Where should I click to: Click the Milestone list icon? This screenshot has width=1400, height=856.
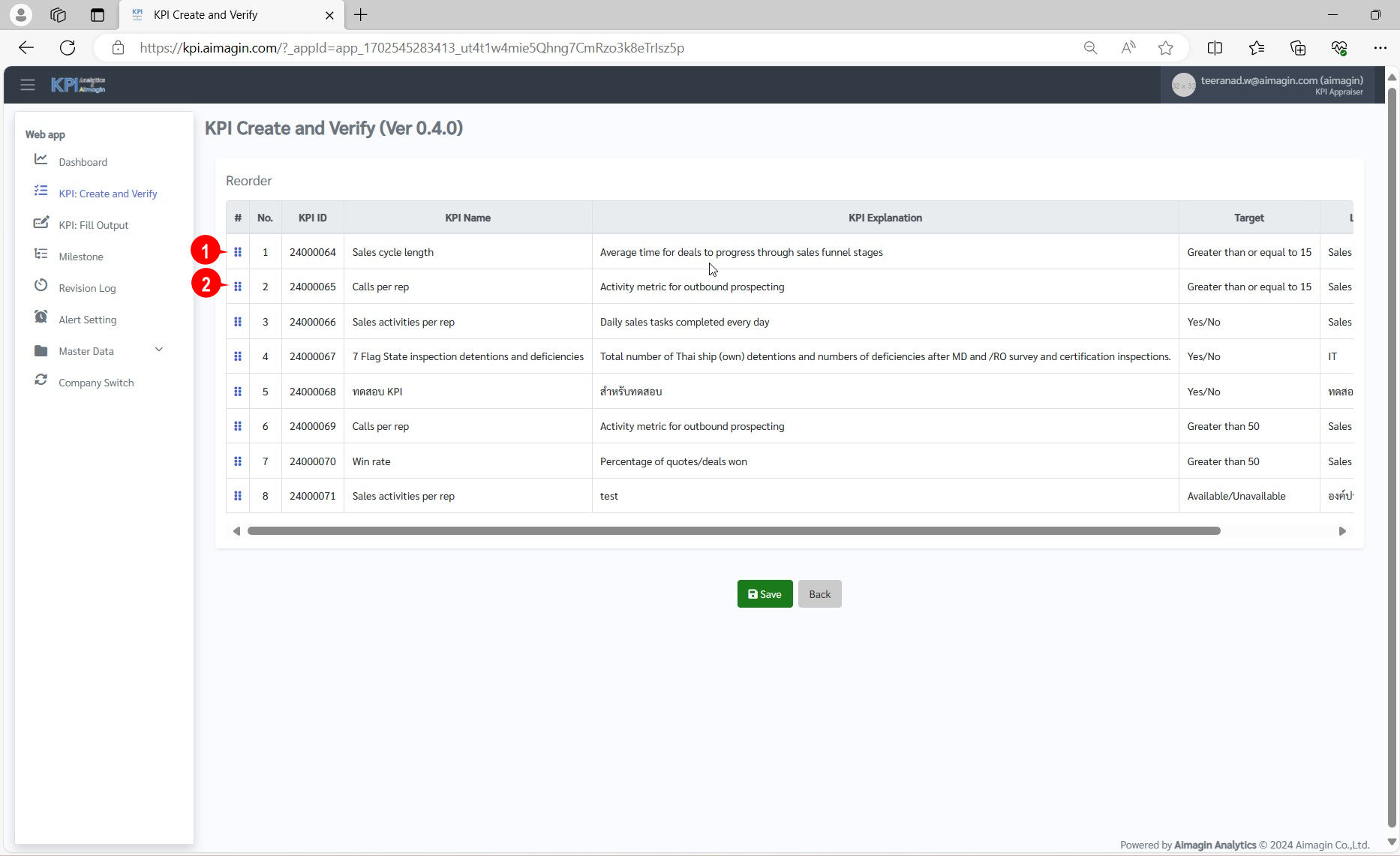pos(41,255)
